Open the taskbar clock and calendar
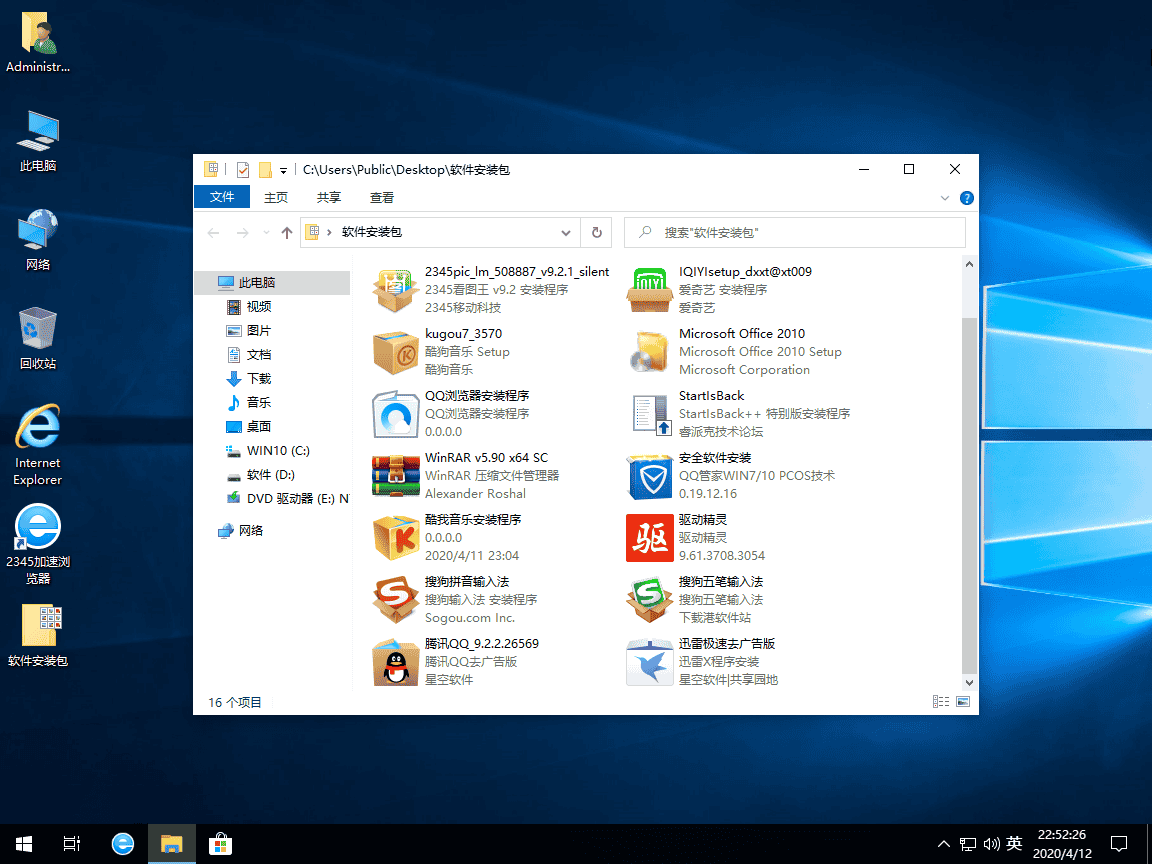The image size is (1152, 864). pos(1062,843)
